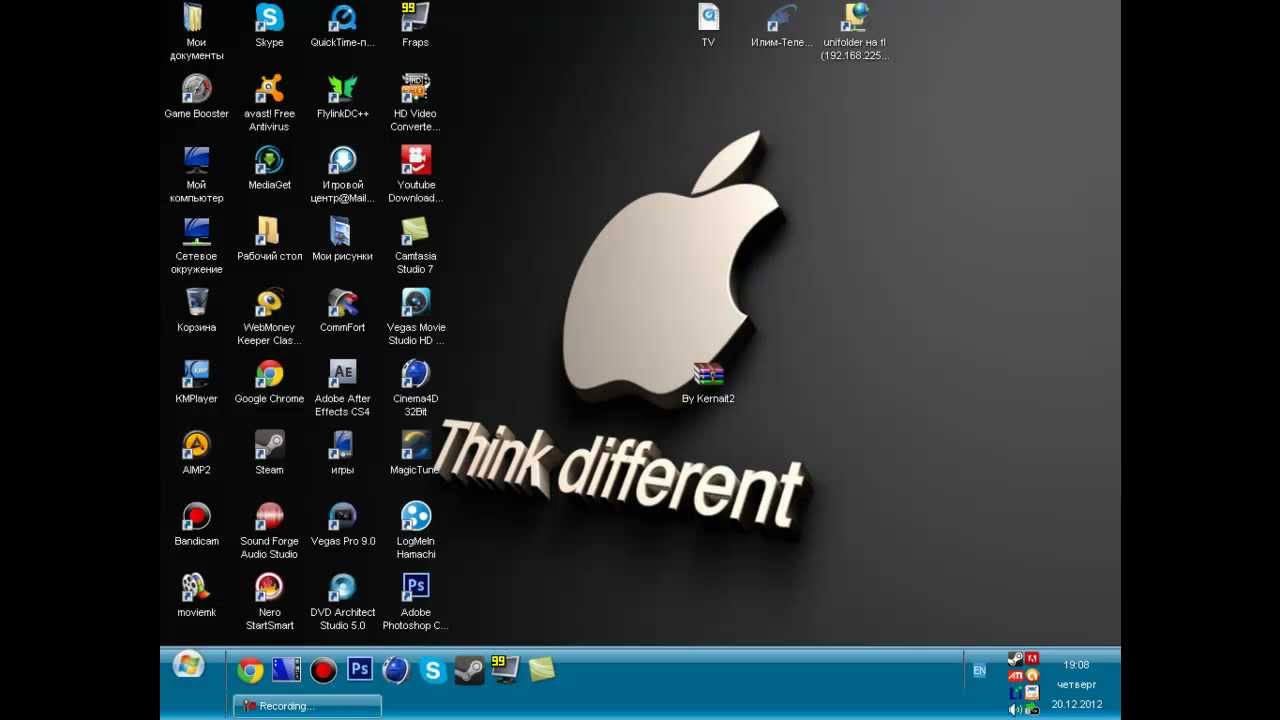This screenshot has width=1280, height=720.
Task: Select Cinema4D 32Bit desktop shortcut
Action: click(415, 387)
